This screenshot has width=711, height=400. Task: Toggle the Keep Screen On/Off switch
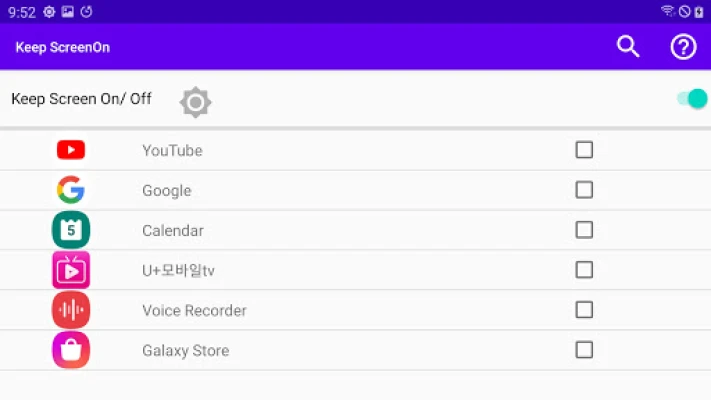692,99
